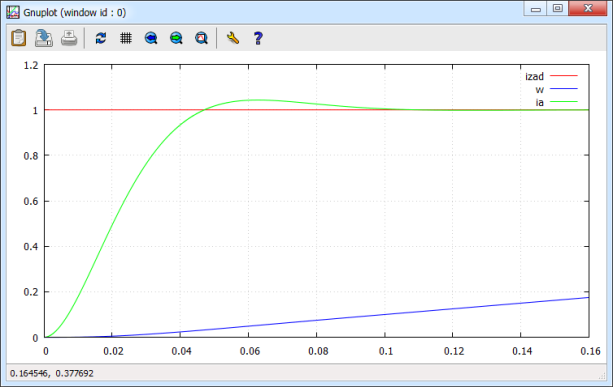The image size is (614, 387).
Task: Click the red izad legend line sample
Action: pyautogui.click(x=563, y=76)
